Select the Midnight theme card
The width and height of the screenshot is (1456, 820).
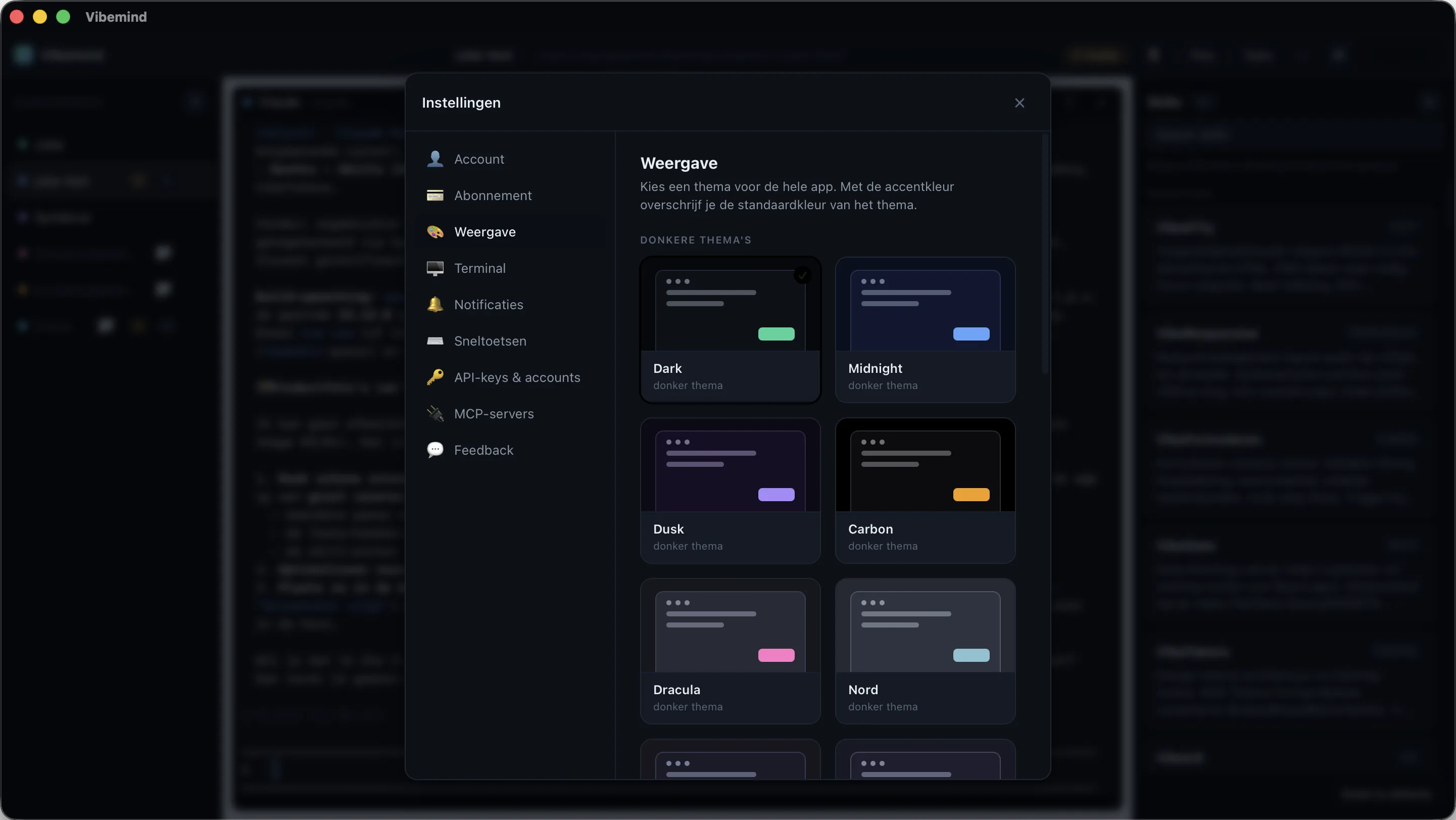[925, 330]
